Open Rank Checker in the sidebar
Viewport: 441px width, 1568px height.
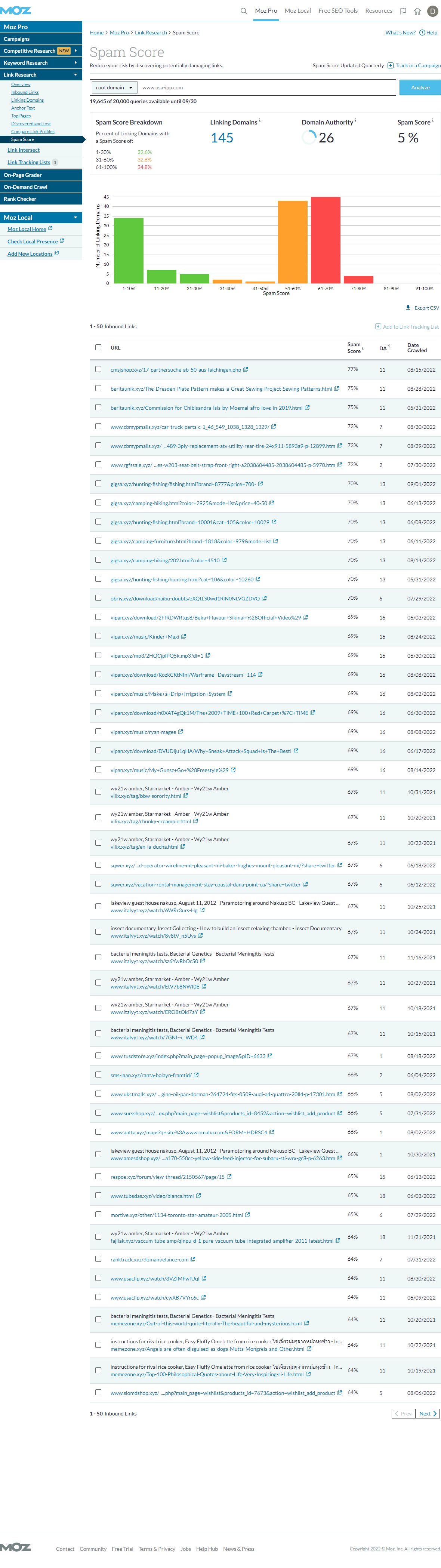tap(41, 199)
